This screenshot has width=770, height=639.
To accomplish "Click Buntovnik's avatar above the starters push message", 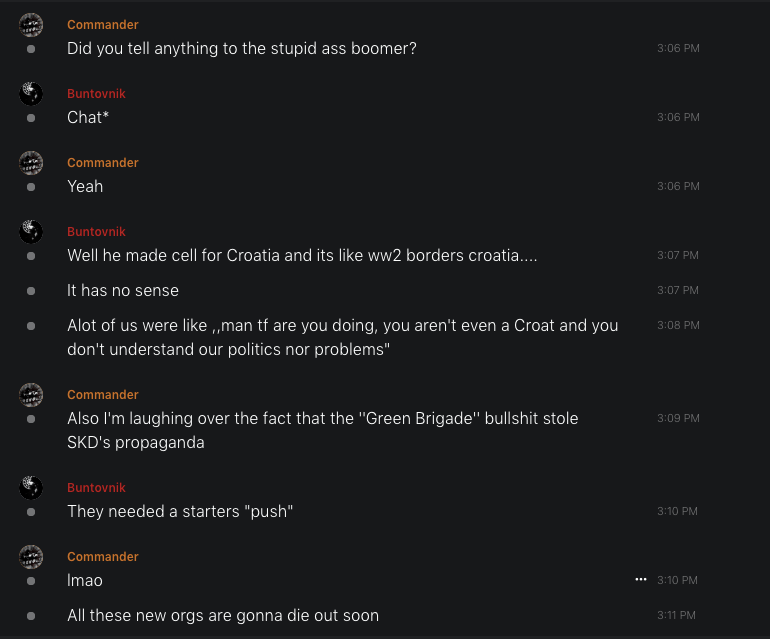I will click(x=31, y=488).
